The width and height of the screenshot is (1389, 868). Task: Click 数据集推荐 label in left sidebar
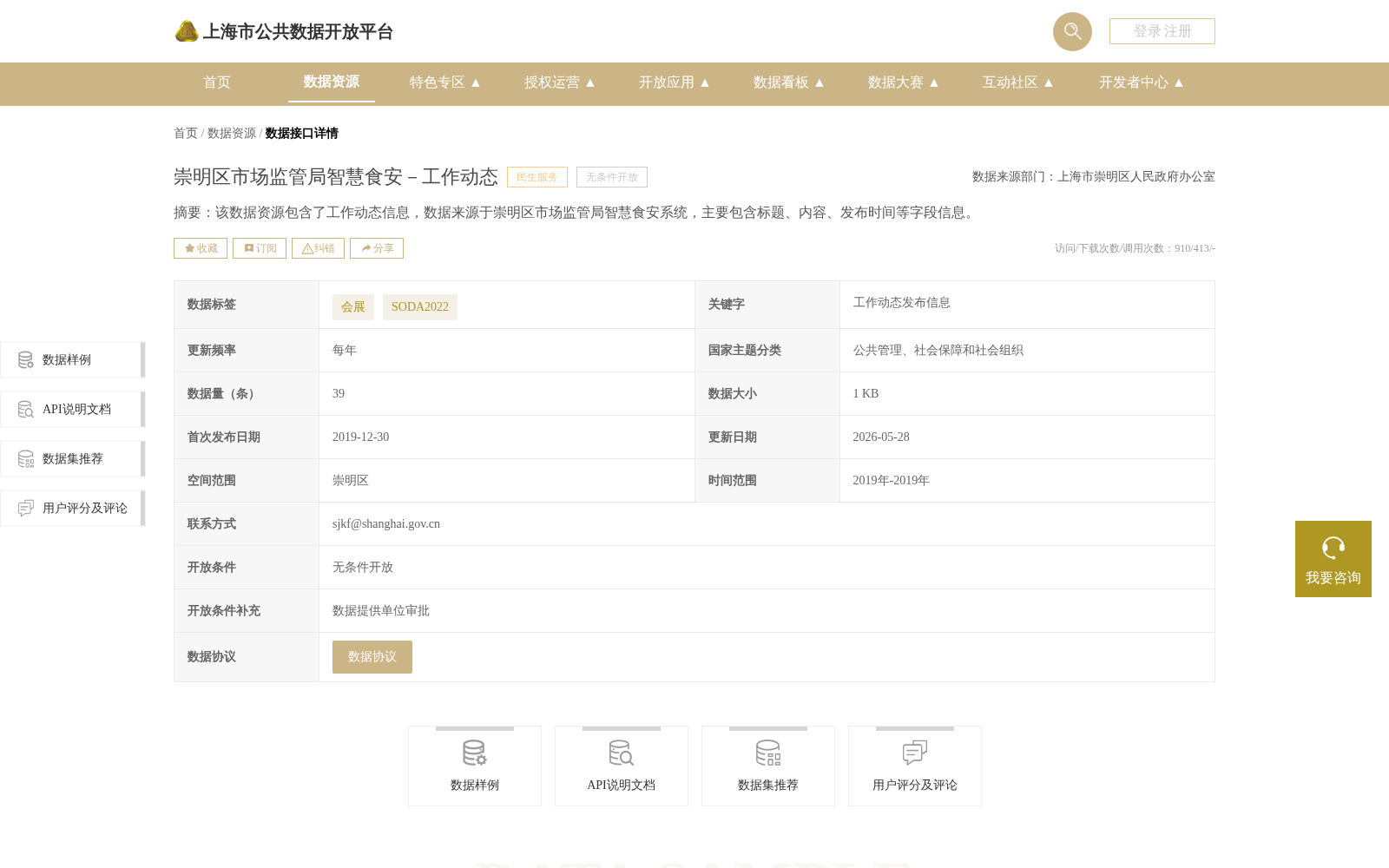point(73,459)
